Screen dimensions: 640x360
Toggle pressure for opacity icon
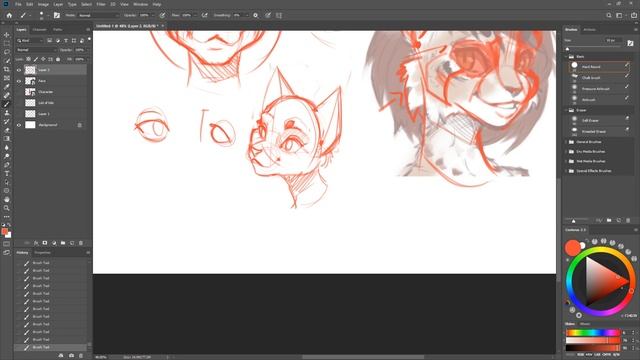[162, 16]
